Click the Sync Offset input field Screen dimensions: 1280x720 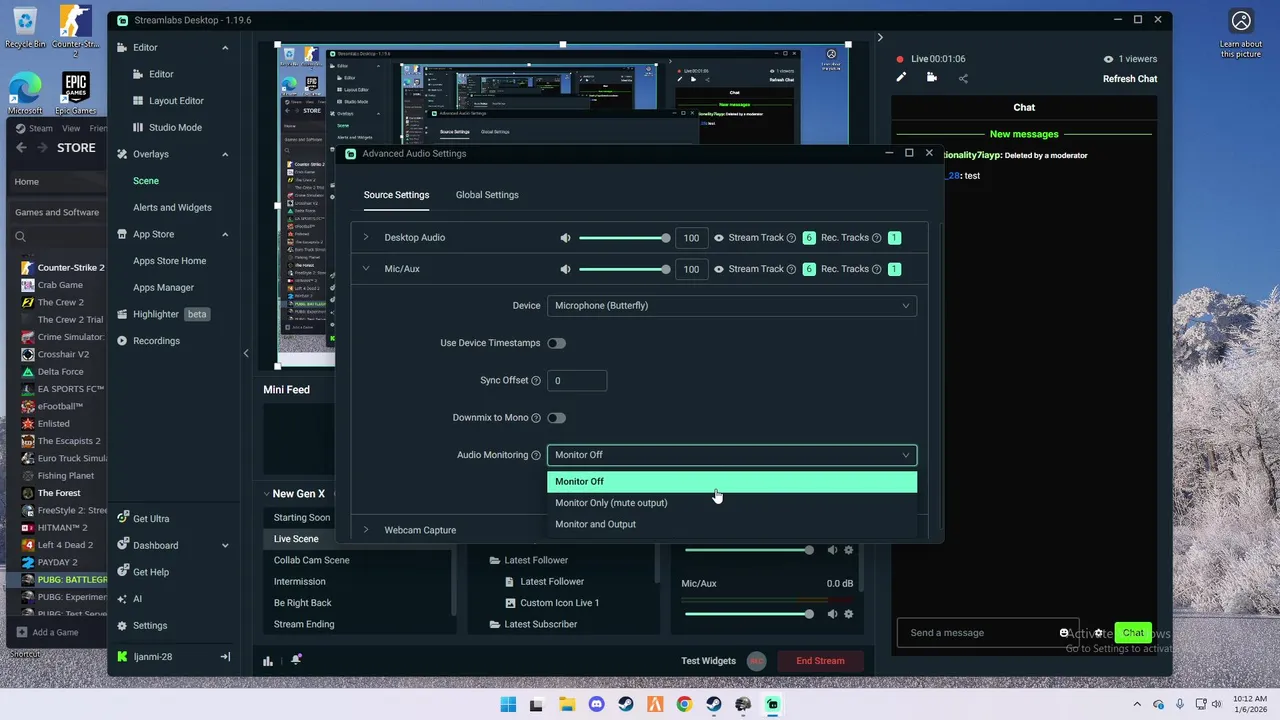(x=577, y=381)
